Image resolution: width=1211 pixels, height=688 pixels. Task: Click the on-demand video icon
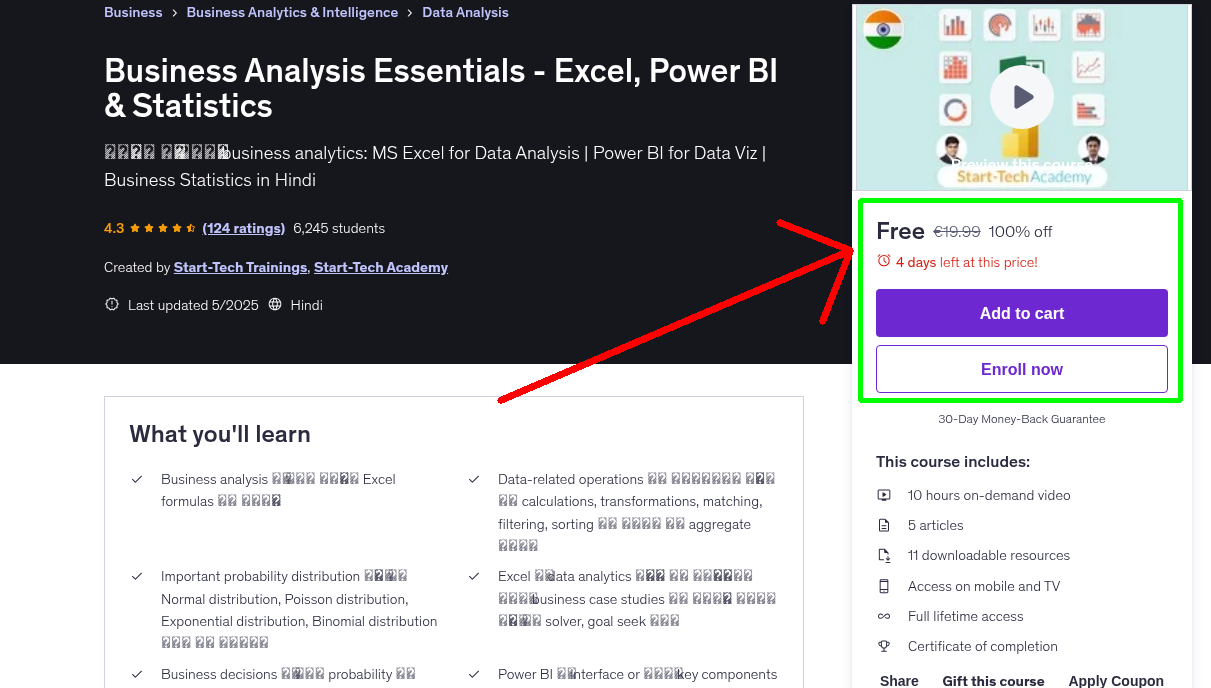point(884,495)
